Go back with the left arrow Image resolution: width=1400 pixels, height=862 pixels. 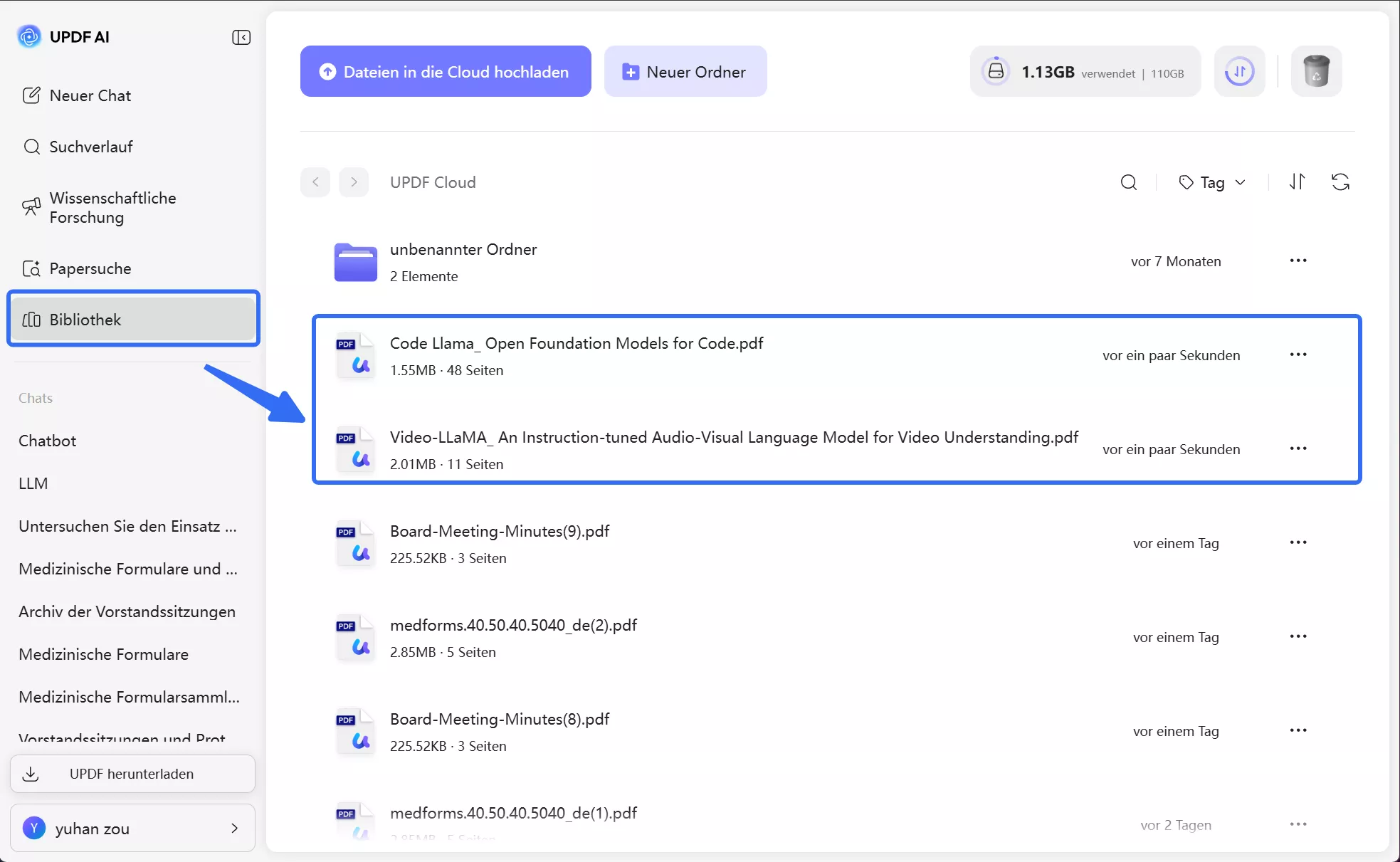(x=315, y=182)
